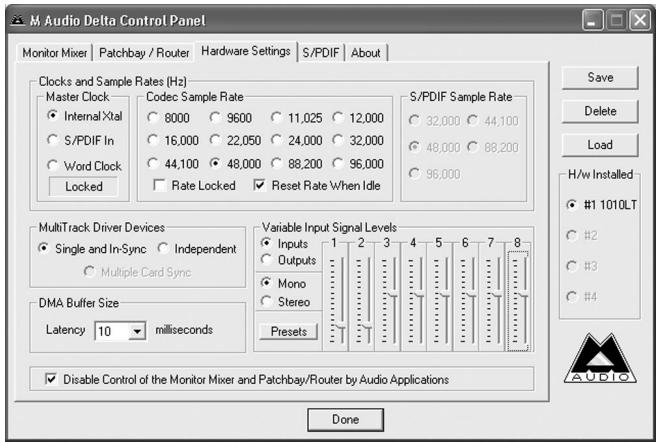Viewport: 659px width, 442px height.
Task: Select the Hardware Settings tab
Action: [x=245, y=51]
